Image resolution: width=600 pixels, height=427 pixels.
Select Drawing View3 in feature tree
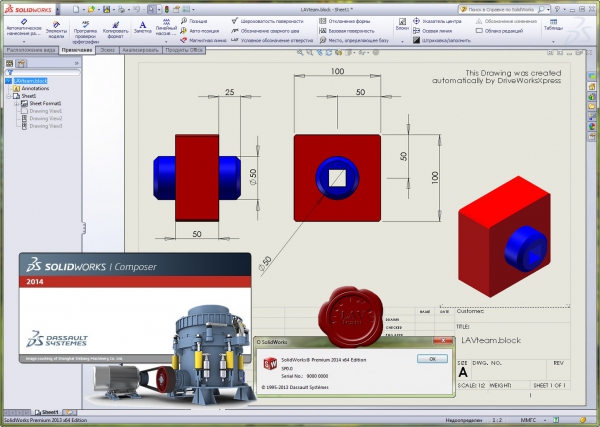(41, 126)
